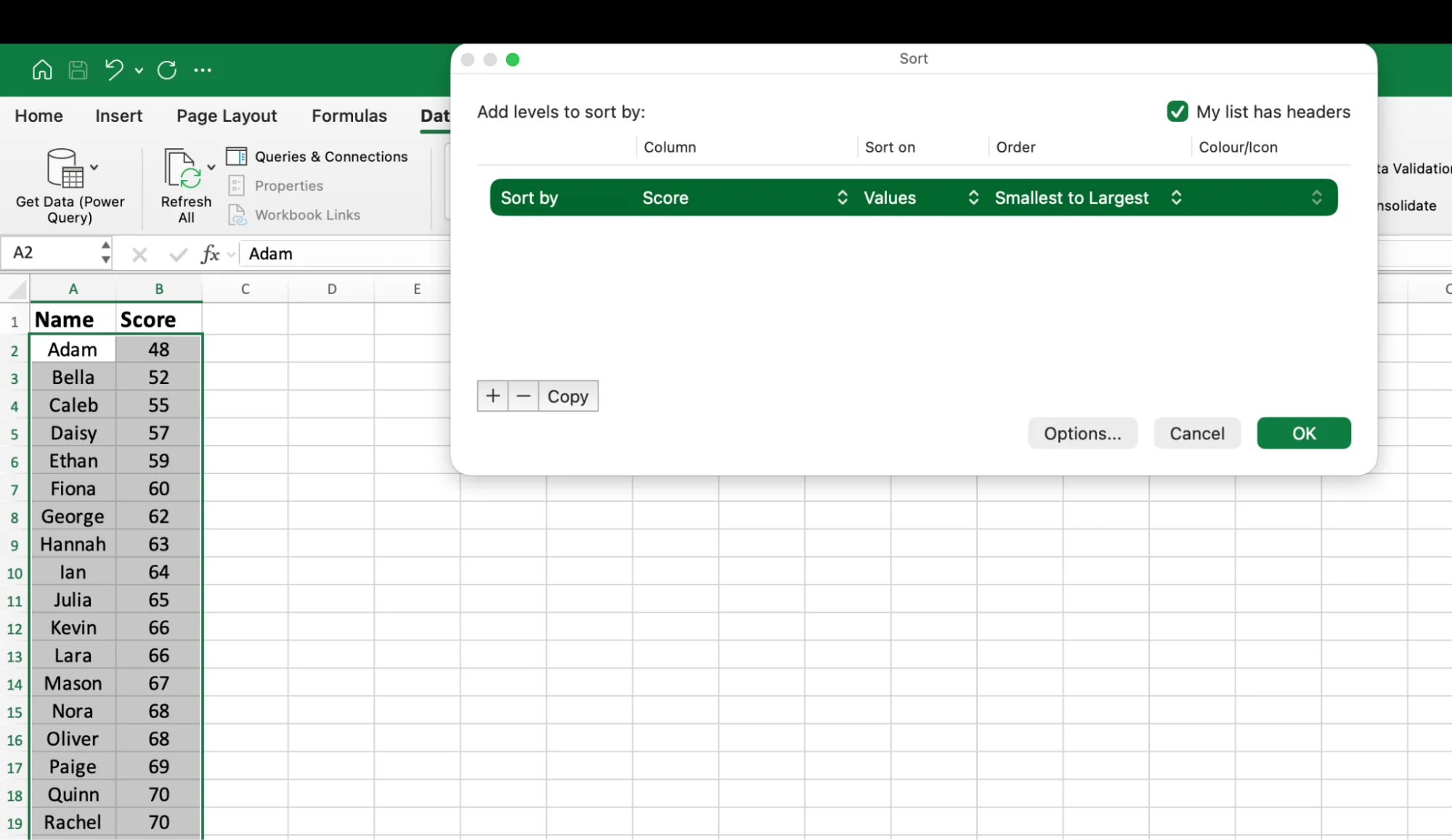Screen dimensions: 1452x840
Task: Open the Column dropdown showing Score
Action: click(744, 197)
